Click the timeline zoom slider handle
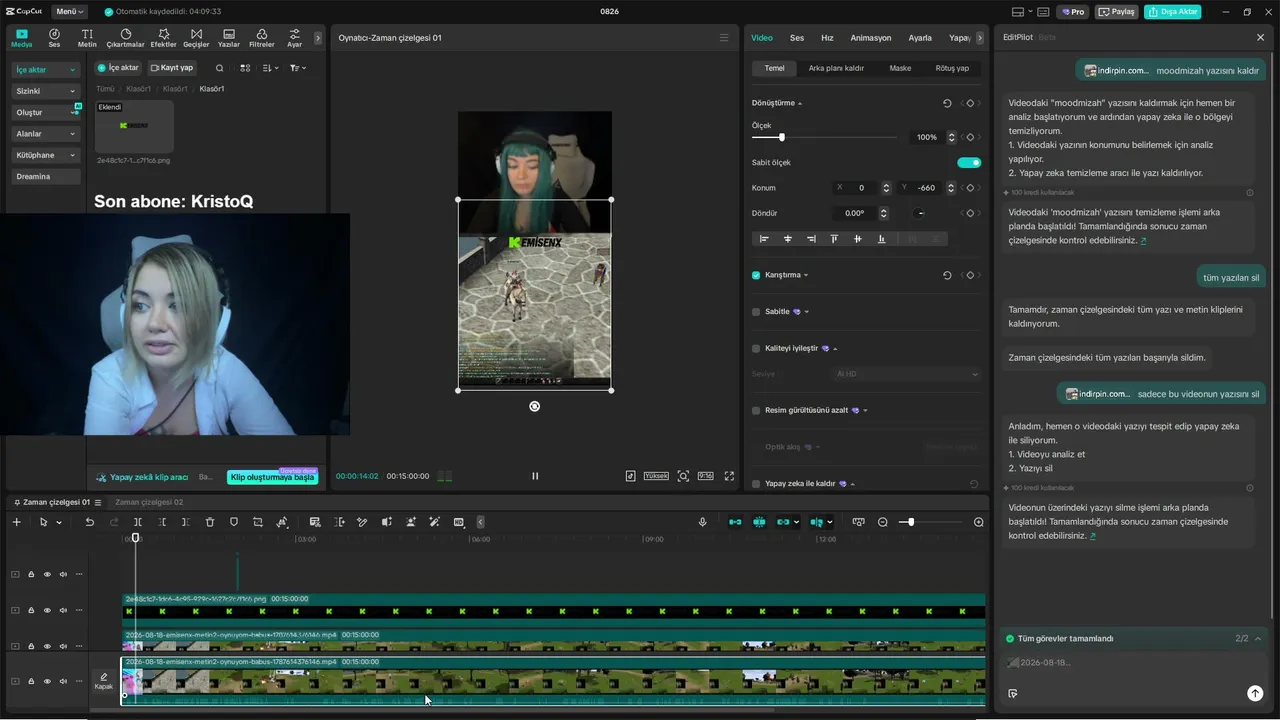Viewport: 1280px width, 720px height. click(909, 522)
